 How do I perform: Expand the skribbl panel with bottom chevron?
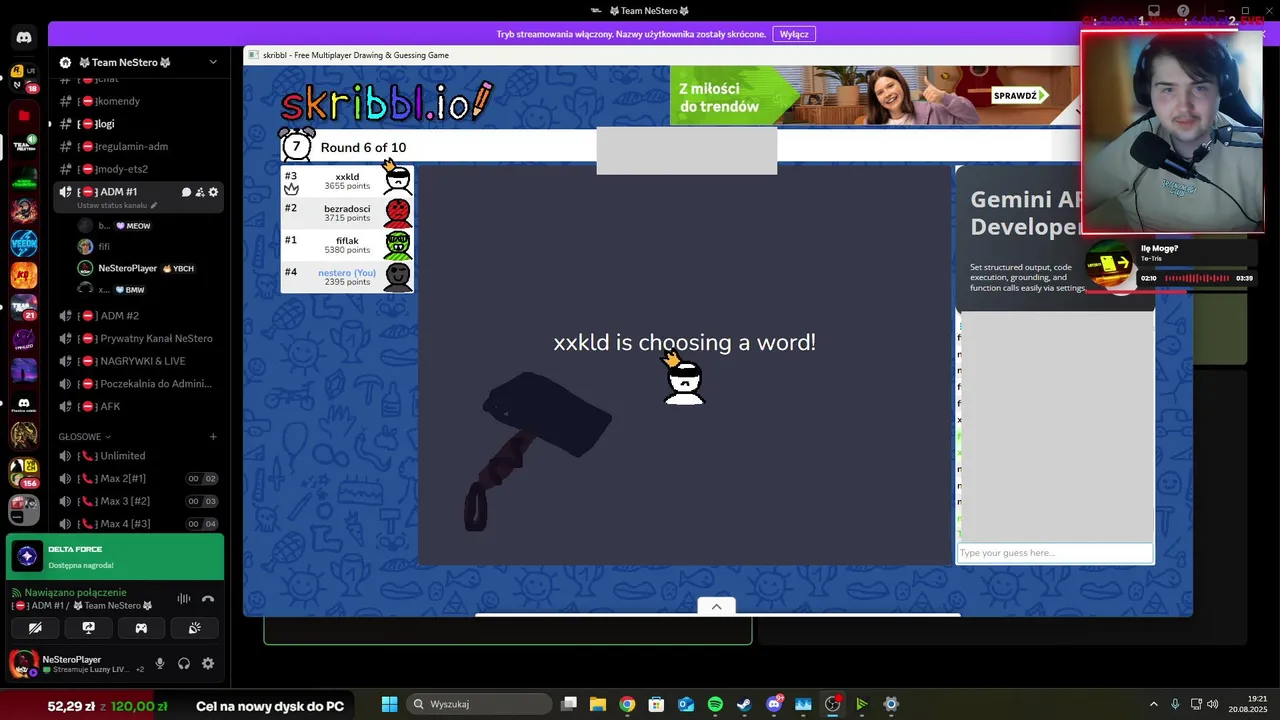coord(716,606)
